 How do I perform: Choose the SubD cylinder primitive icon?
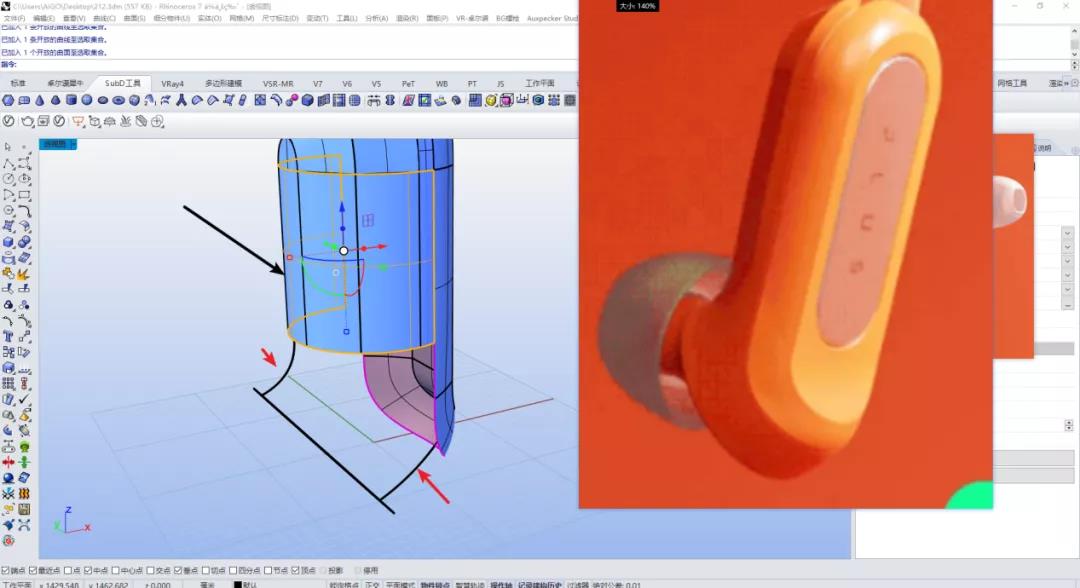(x=71, y=101)
